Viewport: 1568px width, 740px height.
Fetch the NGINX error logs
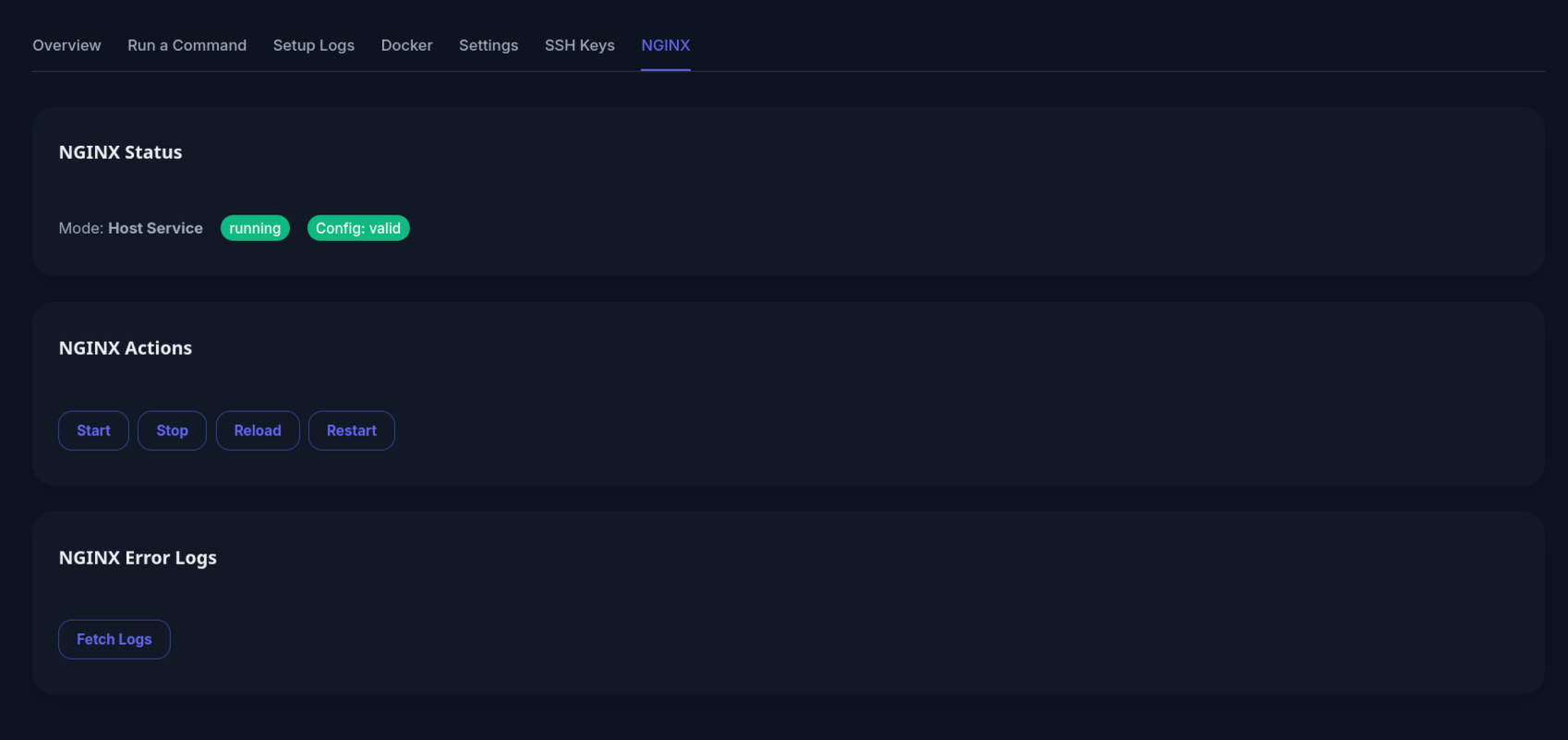coord(115,639)
